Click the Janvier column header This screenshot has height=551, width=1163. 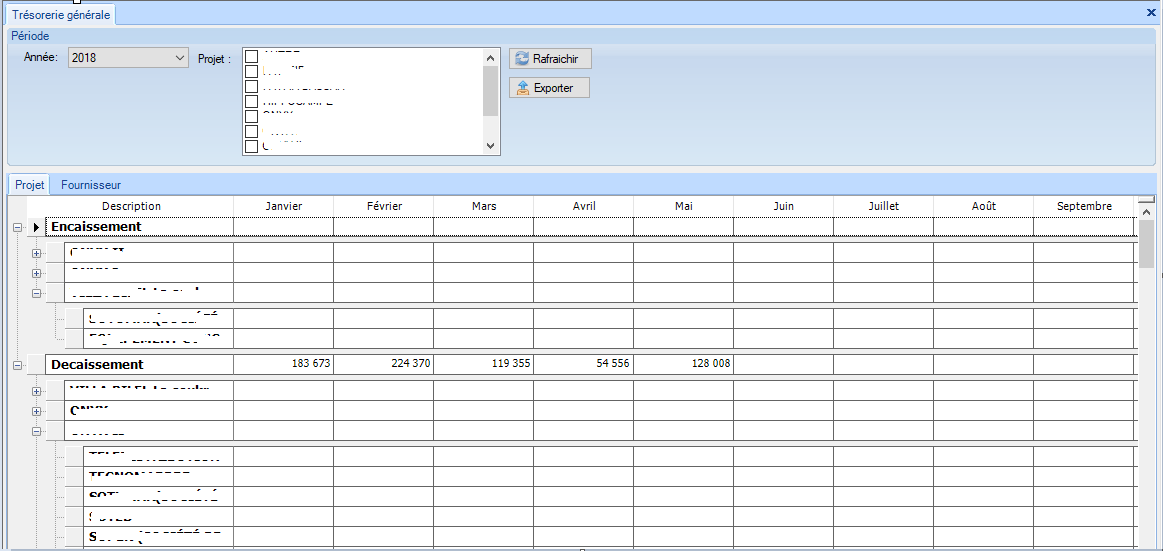point(283,206)
